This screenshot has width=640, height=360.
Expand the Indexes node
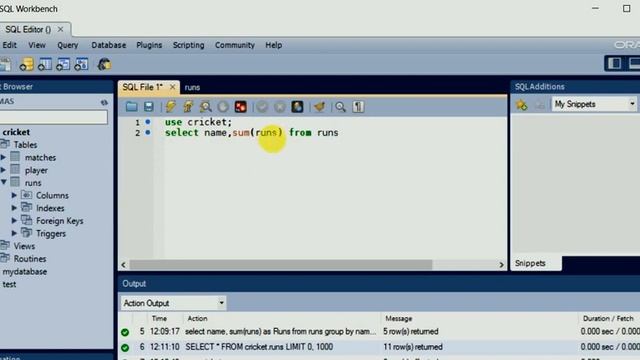click(14, 208)
